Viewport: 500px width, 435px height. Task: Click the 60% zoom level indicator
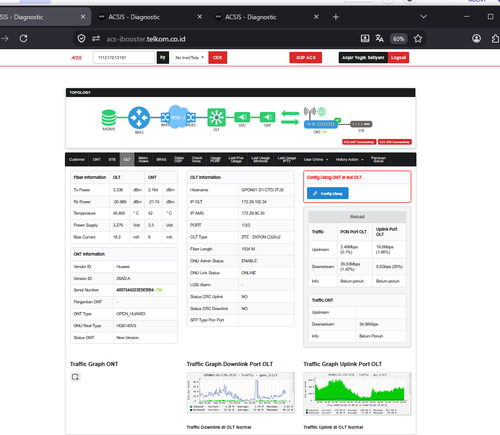[x=398, y=39]
